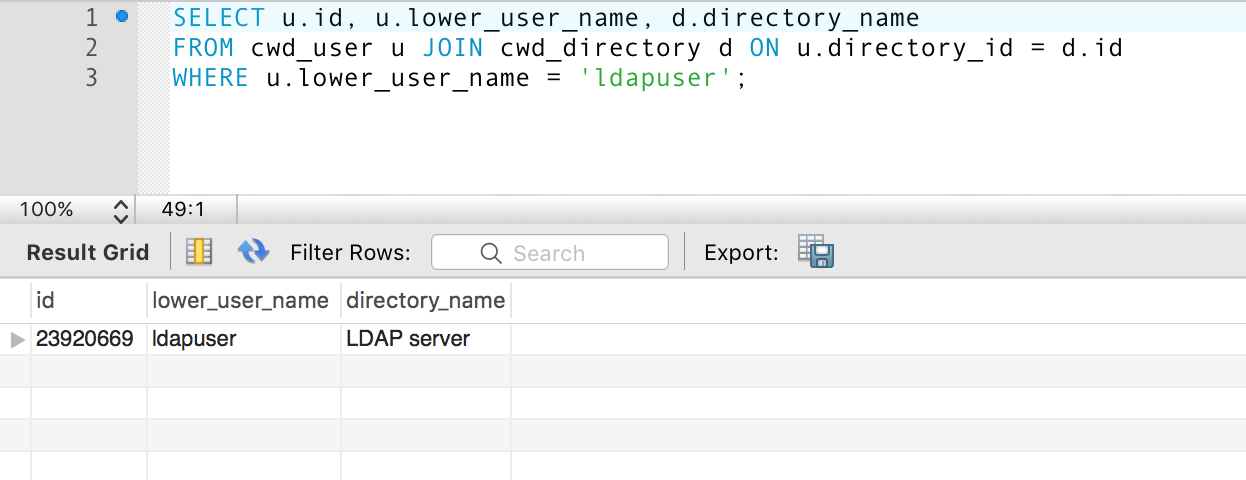Select row marker arrow for row 23920669

[17, 339]
